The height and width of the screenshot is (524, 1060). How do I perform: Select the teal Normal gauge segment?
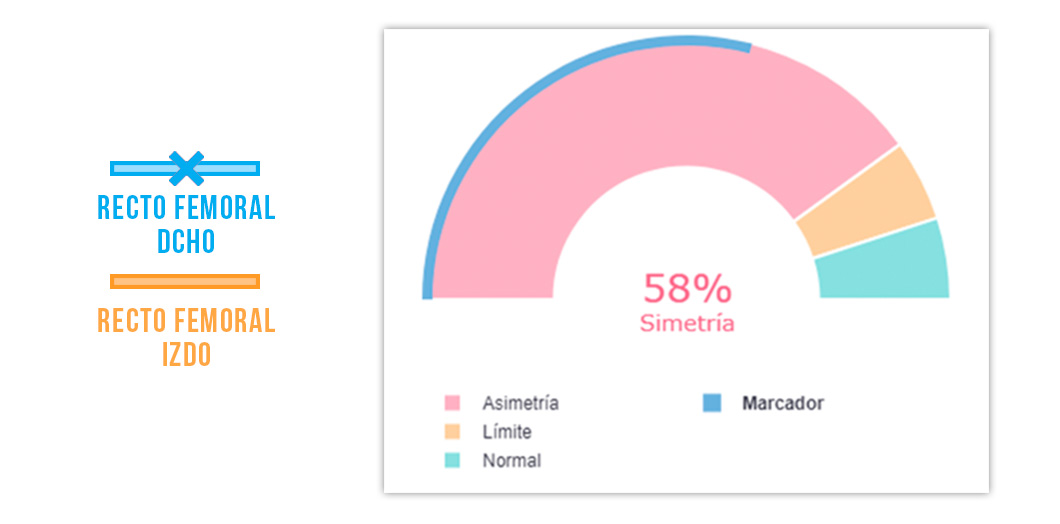point(882,262)
